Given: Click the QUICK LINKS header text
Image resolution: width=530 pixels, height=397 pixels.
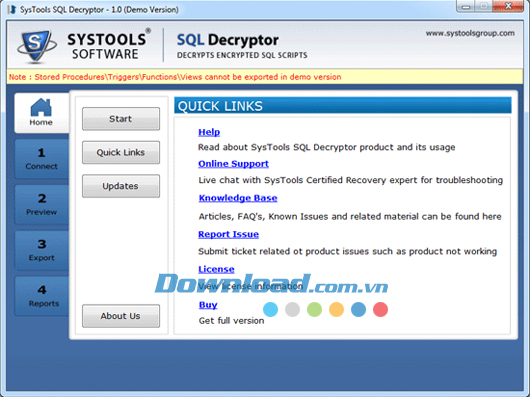Looking at the screenshot, I should click(x=220, y=106).
